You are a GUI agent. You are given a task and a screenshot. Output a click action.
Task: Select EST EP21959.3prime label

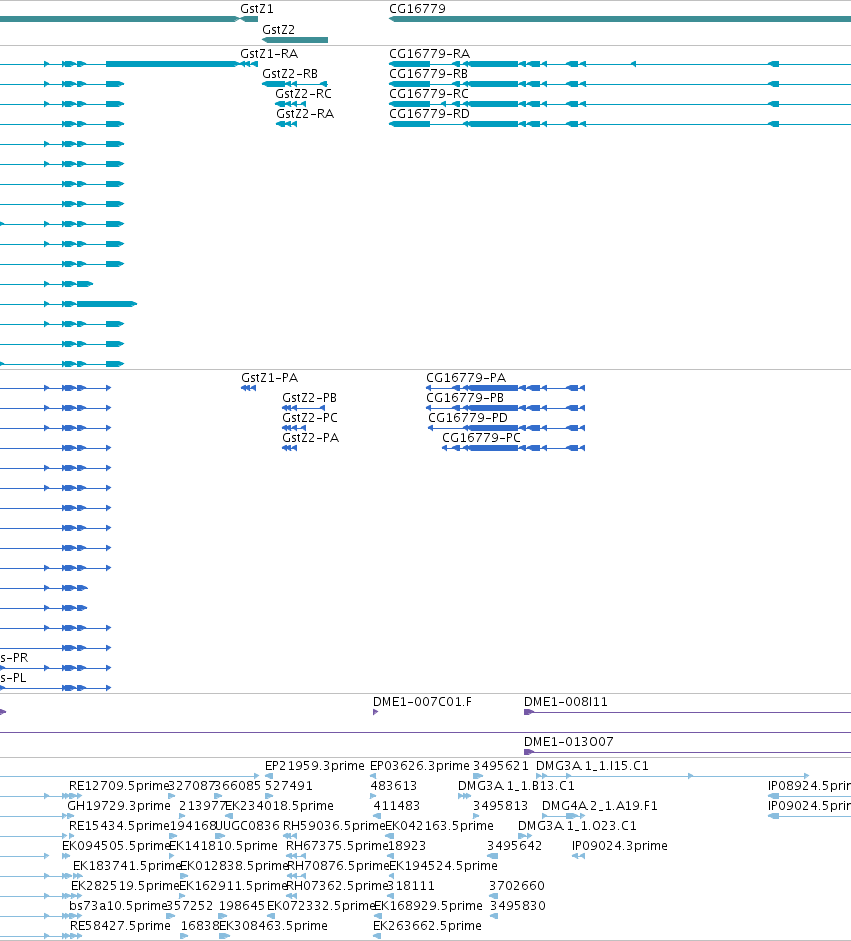314,766
